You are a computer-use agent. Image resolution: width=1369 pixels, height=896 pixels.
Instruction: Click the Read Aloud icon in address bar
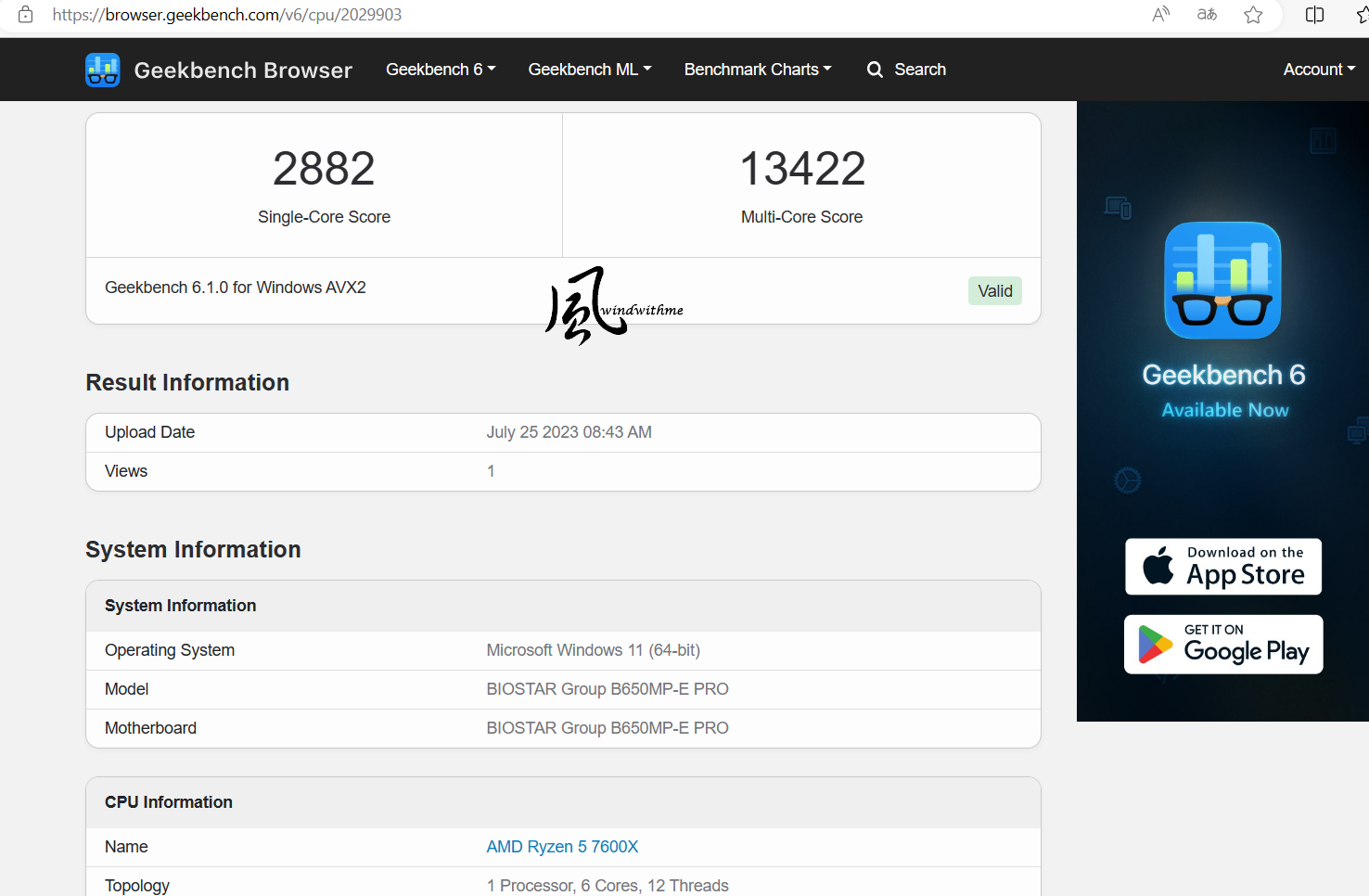tap(1160, 15)
